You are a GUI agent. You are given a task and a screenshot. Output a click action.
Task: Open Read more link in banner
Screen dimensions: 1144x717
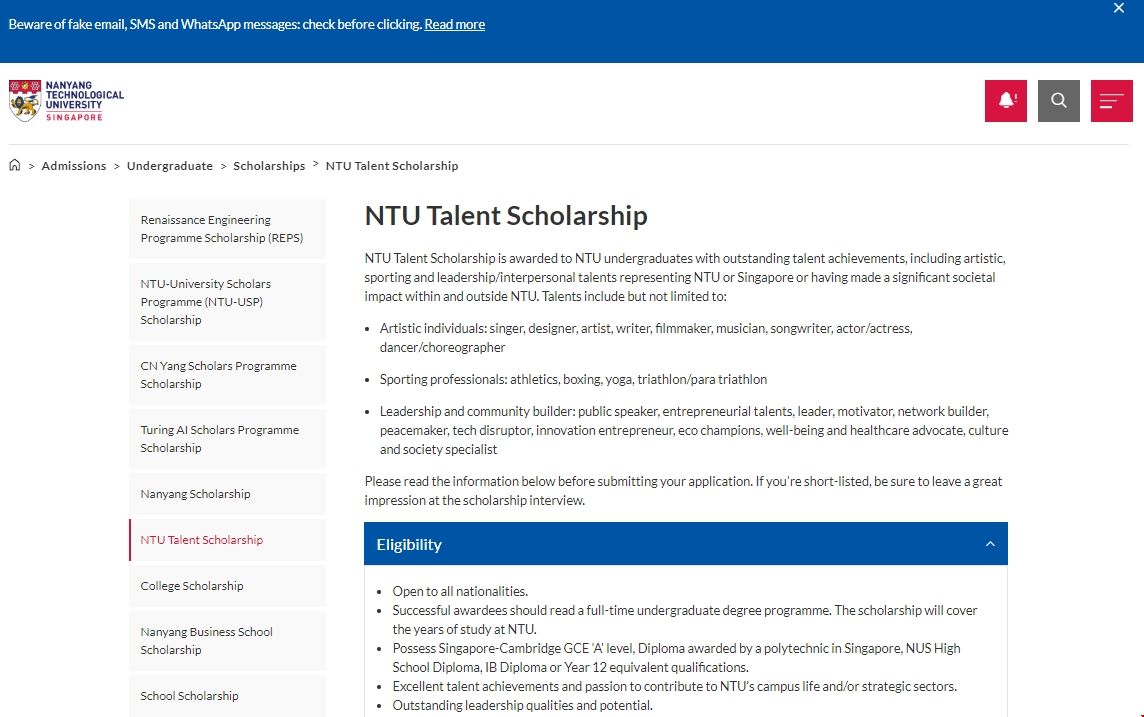(454, 24)
